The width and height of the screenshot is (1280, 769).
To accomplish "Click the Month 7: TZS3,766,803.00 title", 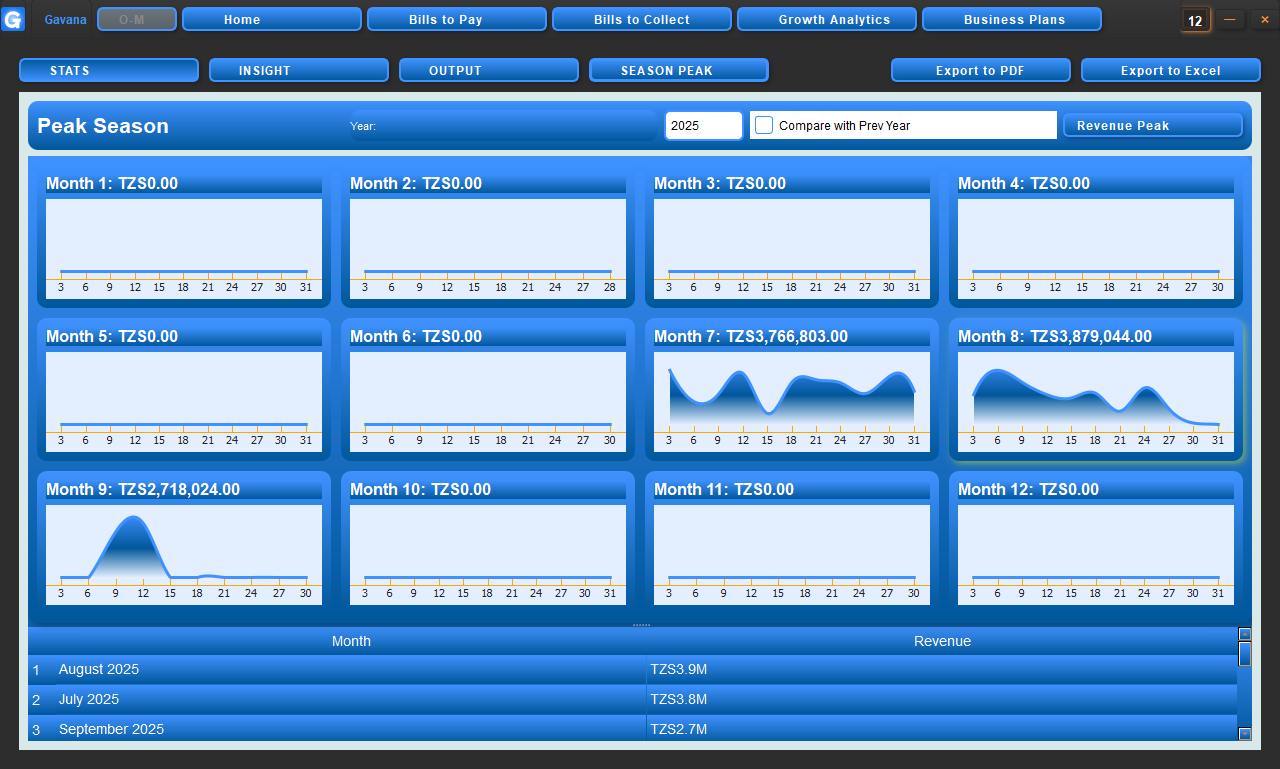I will pos(751,337).
